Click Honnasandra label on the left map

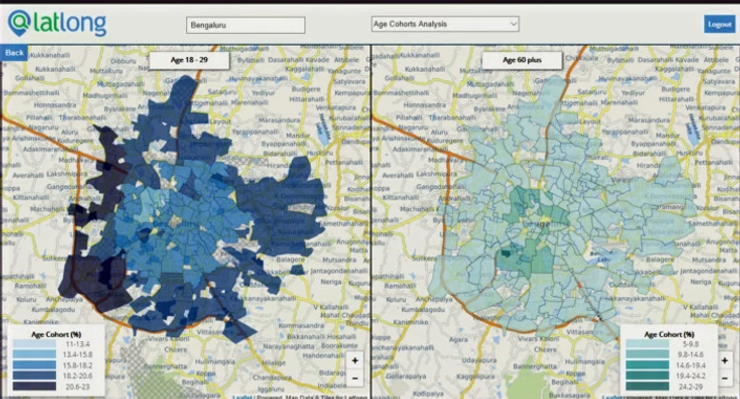55,105
